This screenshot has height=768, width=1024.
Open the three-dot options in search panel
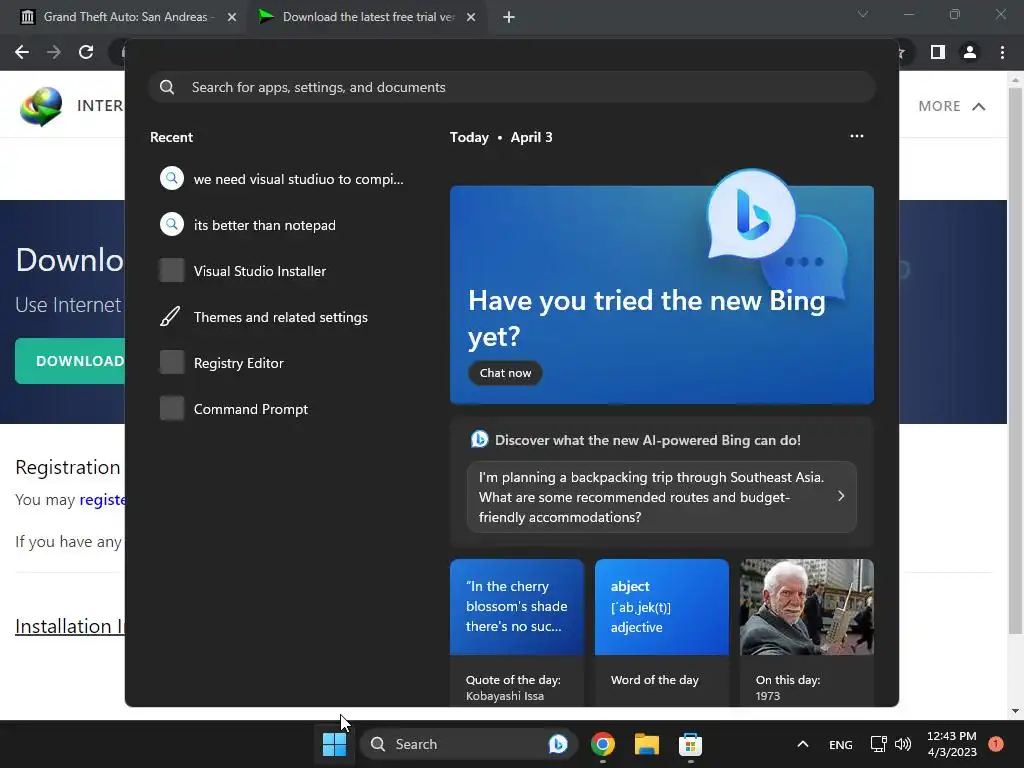click(x=857, y=136)
